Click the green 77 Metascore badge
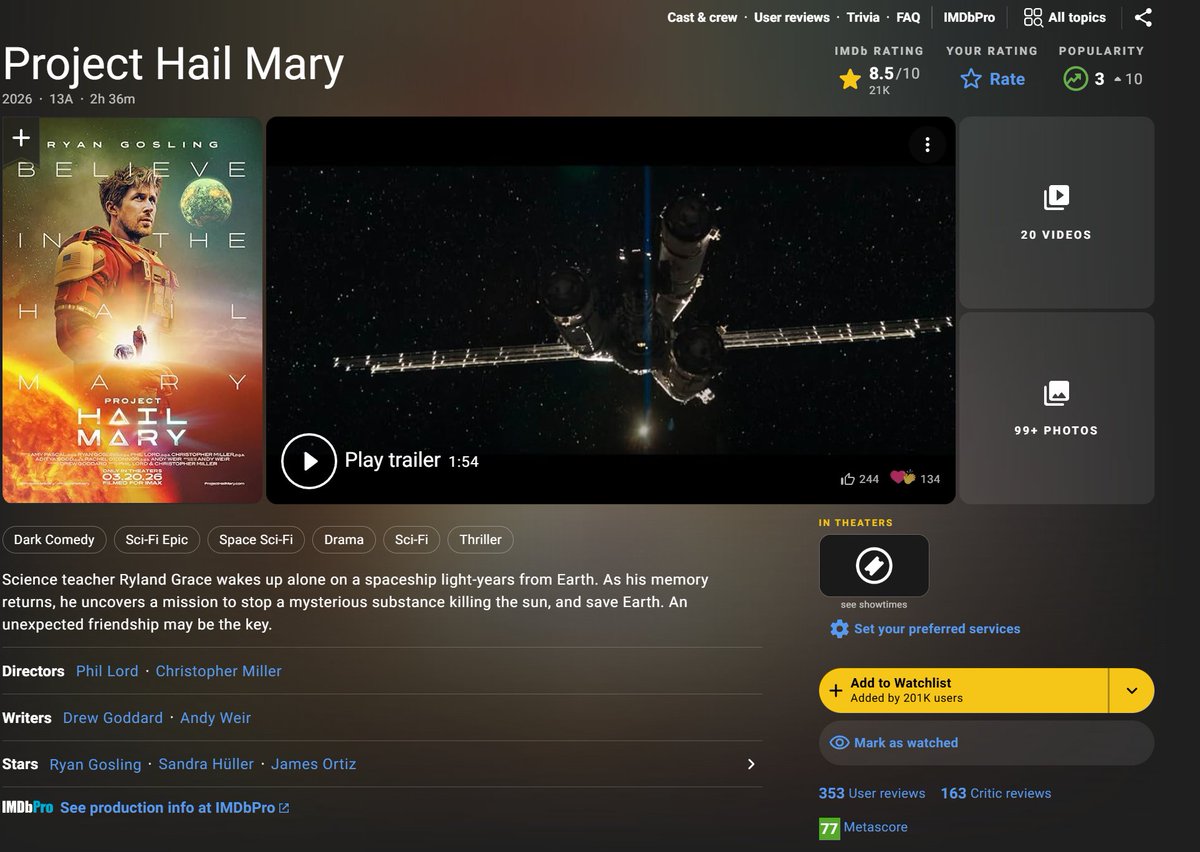Image resolution: width=1200 pixels, height=852 pixels. [x=829, y=829]
